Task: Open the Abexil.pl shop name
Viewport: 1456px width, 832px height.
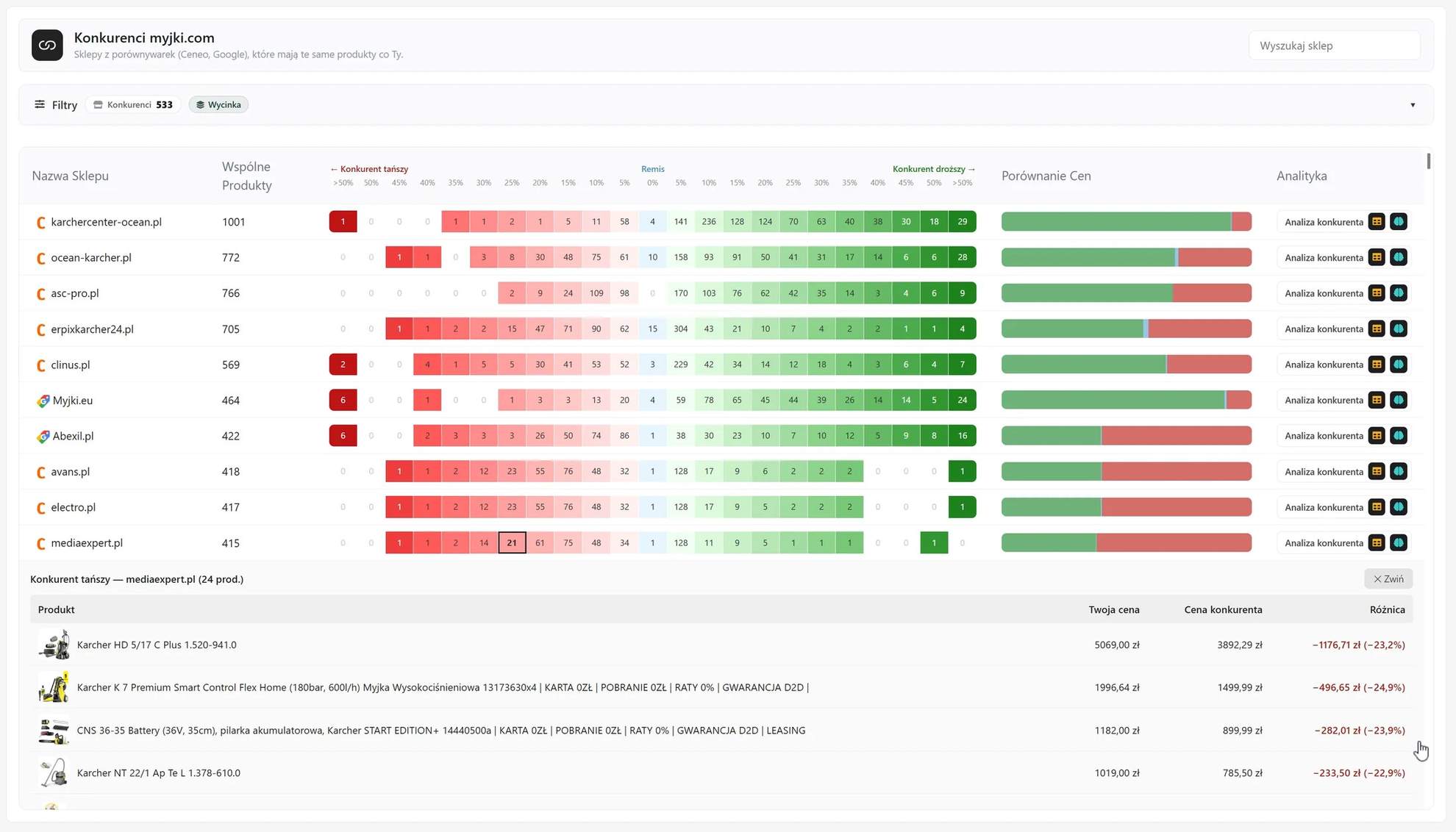Action: tap(73, 436)
